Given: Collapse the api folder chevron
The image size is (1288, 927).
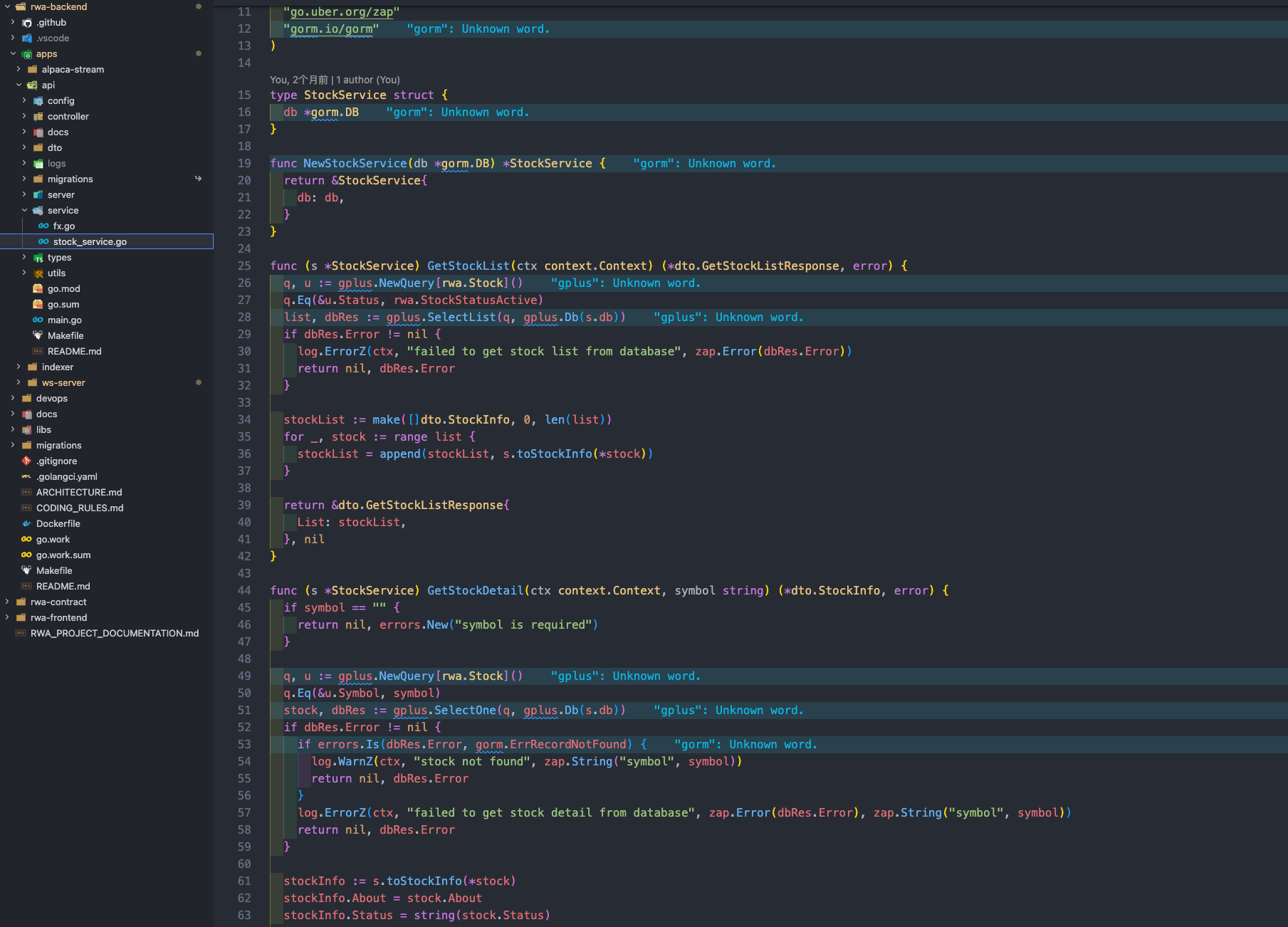Looking at the screenshot, I should pyautogui.click(x=19, y=85).
